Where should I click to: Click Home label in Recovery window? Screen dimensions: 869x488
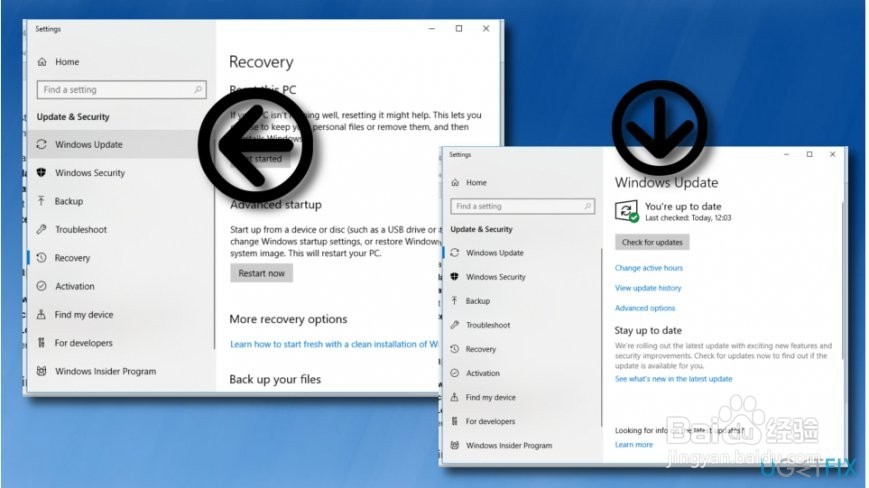67,62
